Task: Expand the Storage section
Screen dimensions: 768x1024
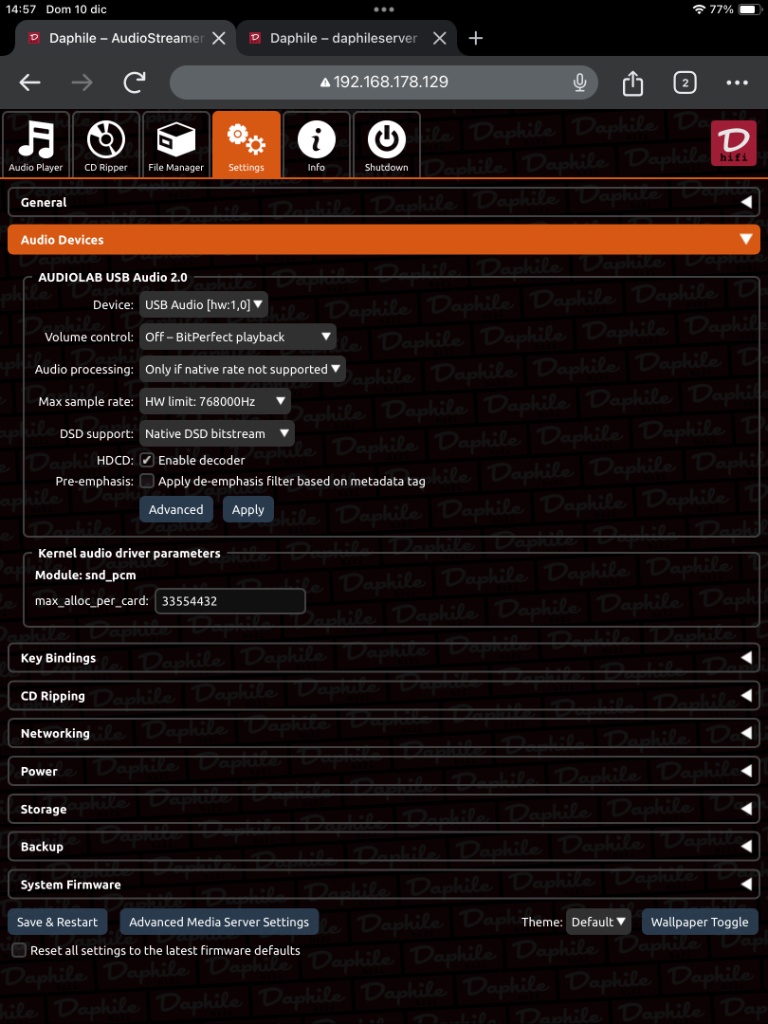Action: (x=384, y=809)
